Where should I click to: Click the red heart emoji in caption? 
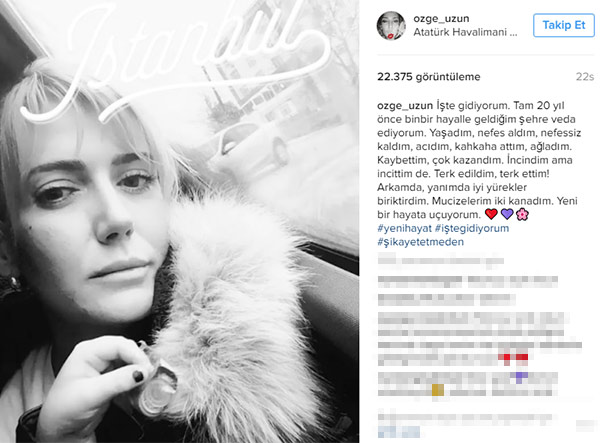pos(491,214)
